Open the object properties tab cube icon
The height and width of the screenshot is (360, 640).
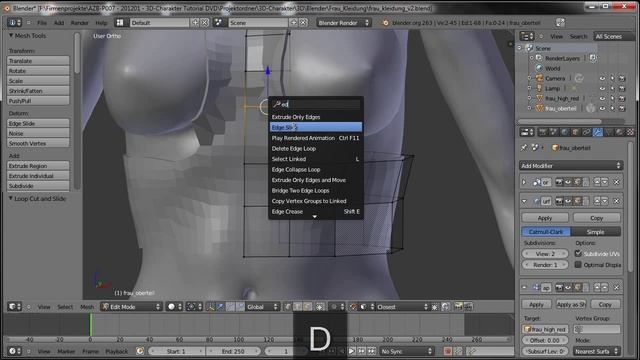tap(576, 132)
